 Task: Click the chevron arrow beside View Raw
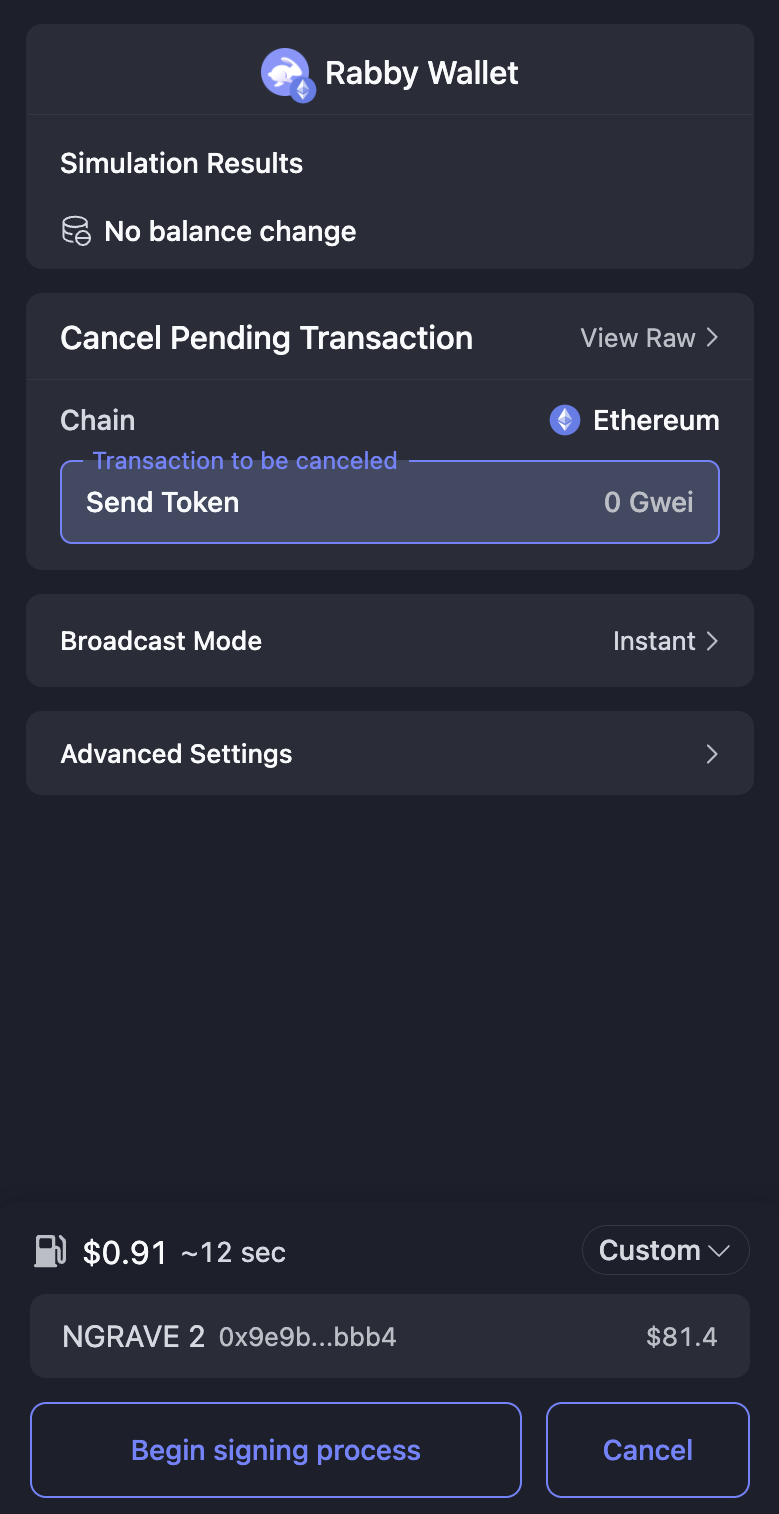click(x=712, y=338)
